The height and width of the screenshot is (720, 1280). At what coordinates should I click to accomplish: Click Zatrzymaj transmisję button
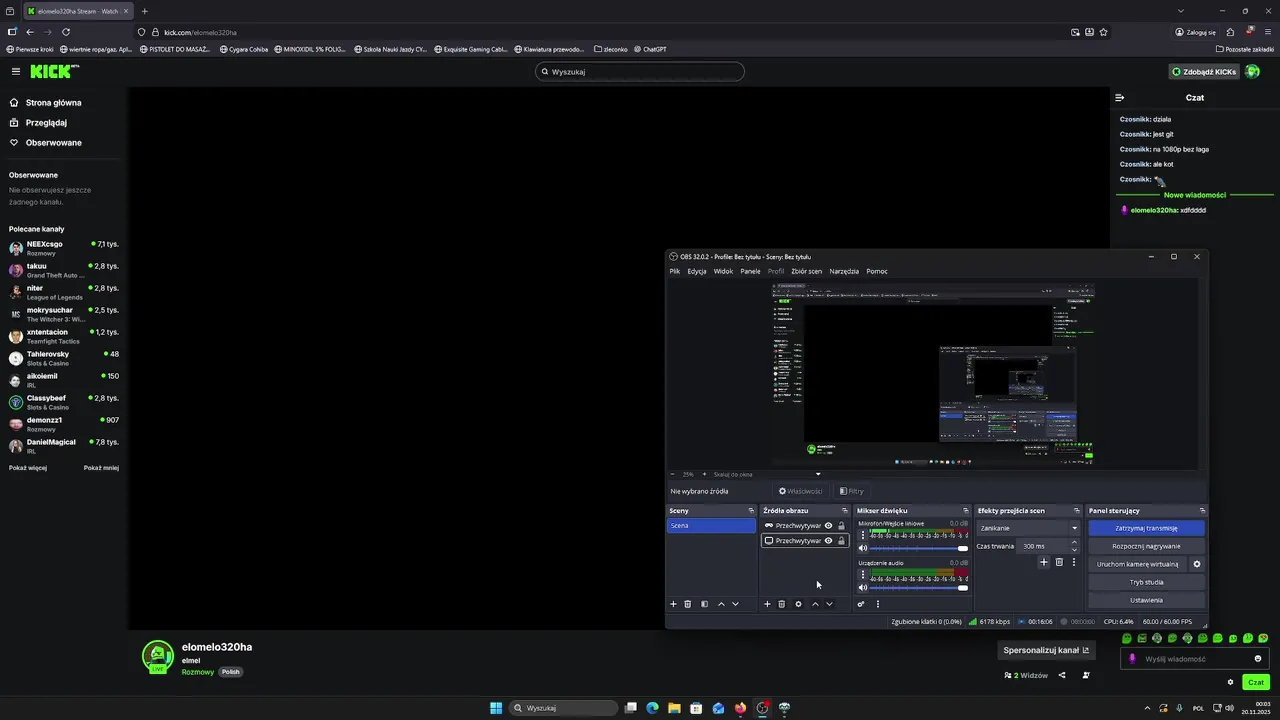pos(1146,528)
